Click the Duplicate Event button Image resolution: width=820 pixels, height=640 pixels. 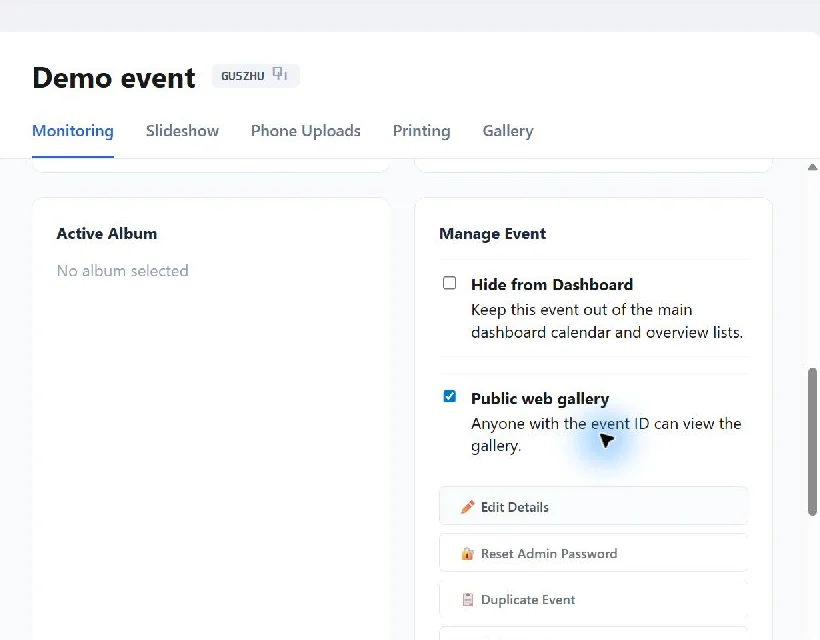593,599
